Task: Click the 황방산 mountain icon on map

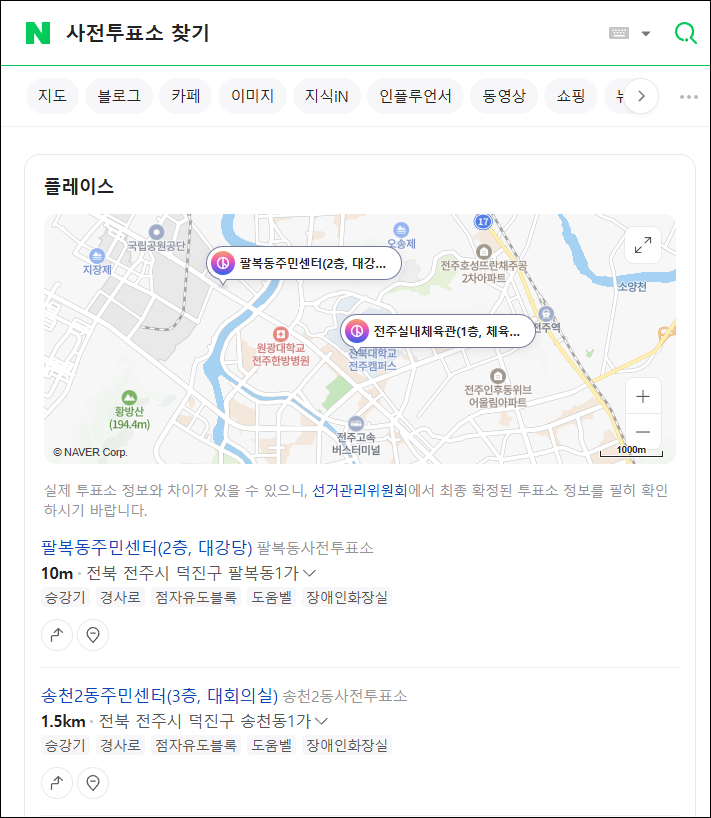Action: [x=129, y=398]
